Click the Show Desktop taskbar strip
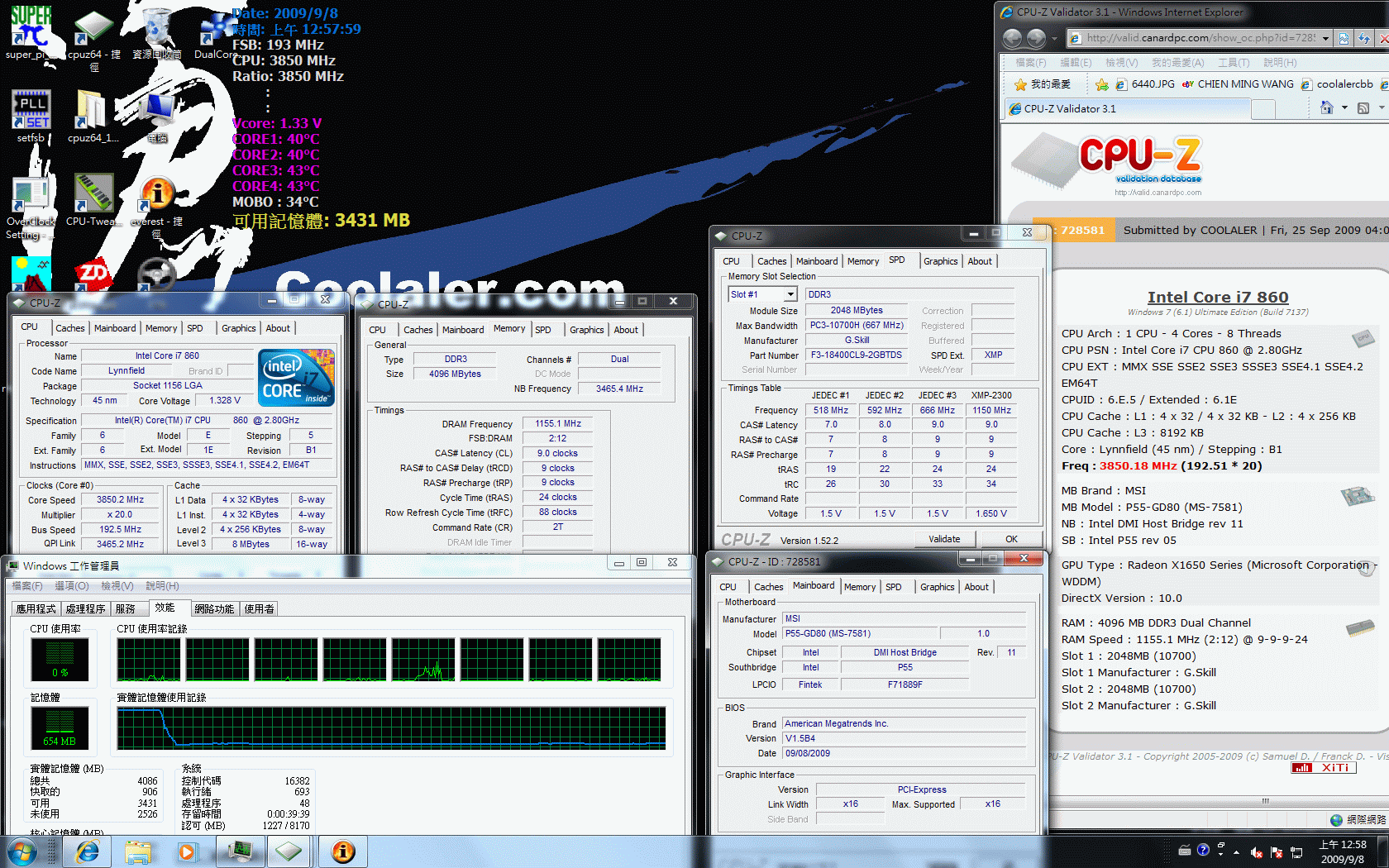The image size is (1389, 868). [x=1383, y=851]
